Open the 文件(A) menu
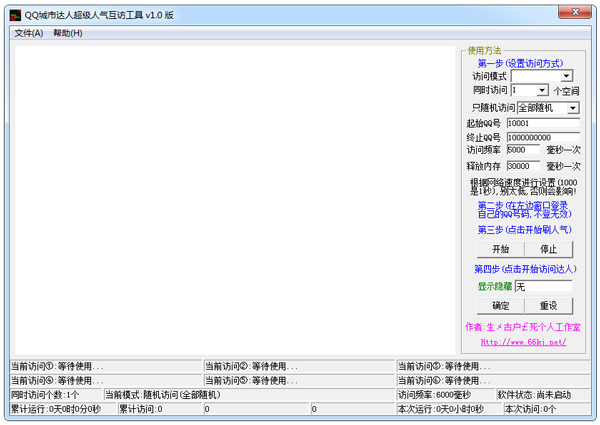The height and width of the screenshot is (425, 600). 28,33
